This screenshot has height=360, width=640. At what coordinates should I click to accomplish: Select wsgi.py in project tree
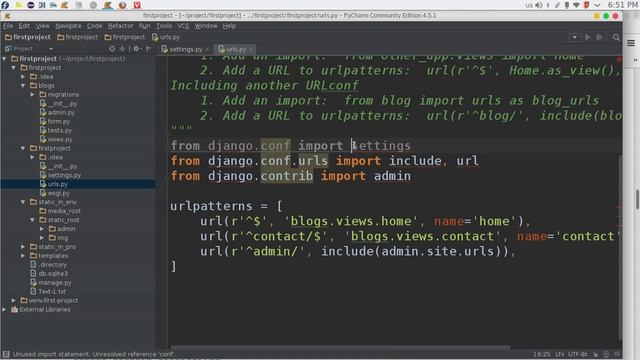point(58,193)
